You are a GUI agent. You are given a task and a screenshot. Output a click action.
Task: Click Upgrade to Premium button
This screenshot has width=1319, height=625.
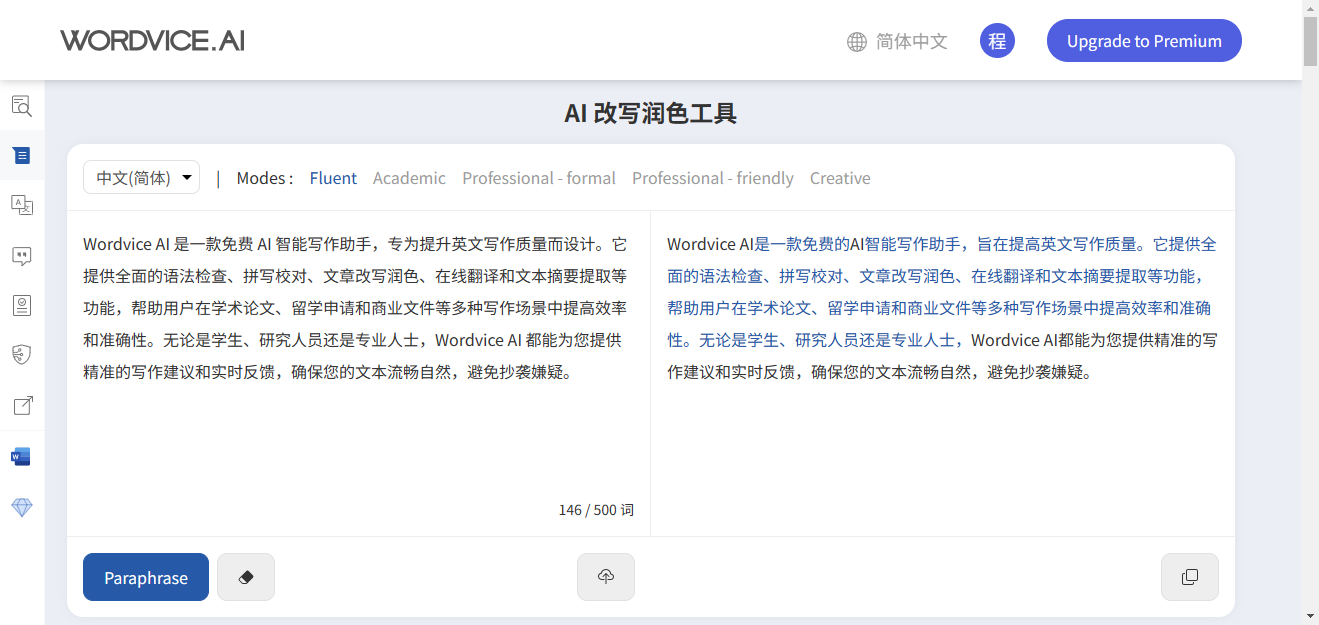pyautogui.click(x=1144, y=41)
